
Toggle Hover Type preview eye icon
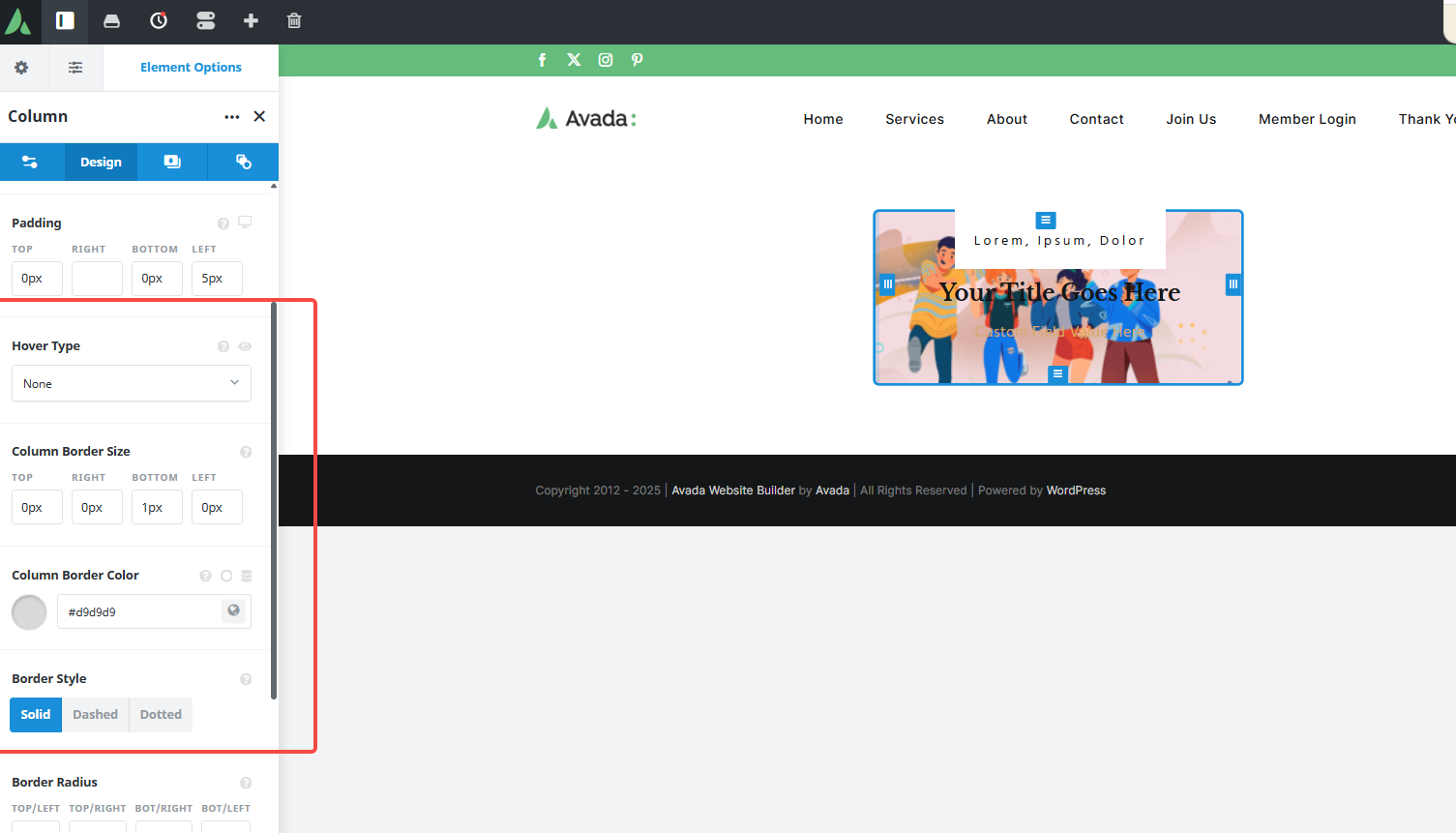[x=246, y=346]
